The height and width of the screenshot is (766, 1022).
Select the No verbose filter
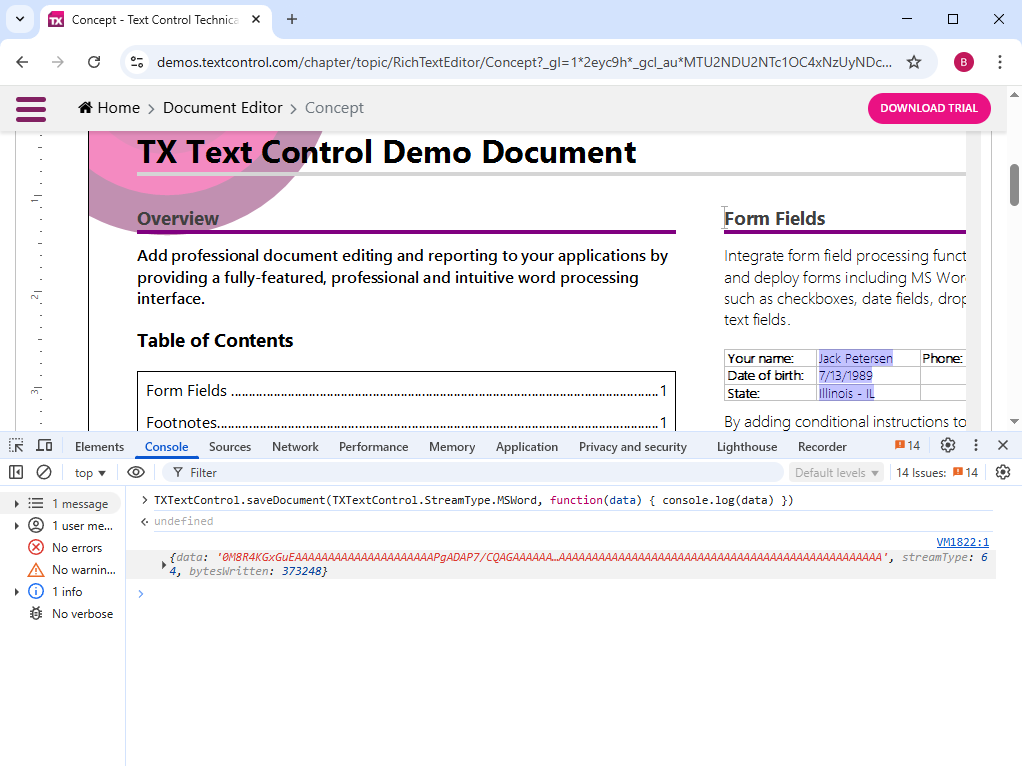point(72,613)
